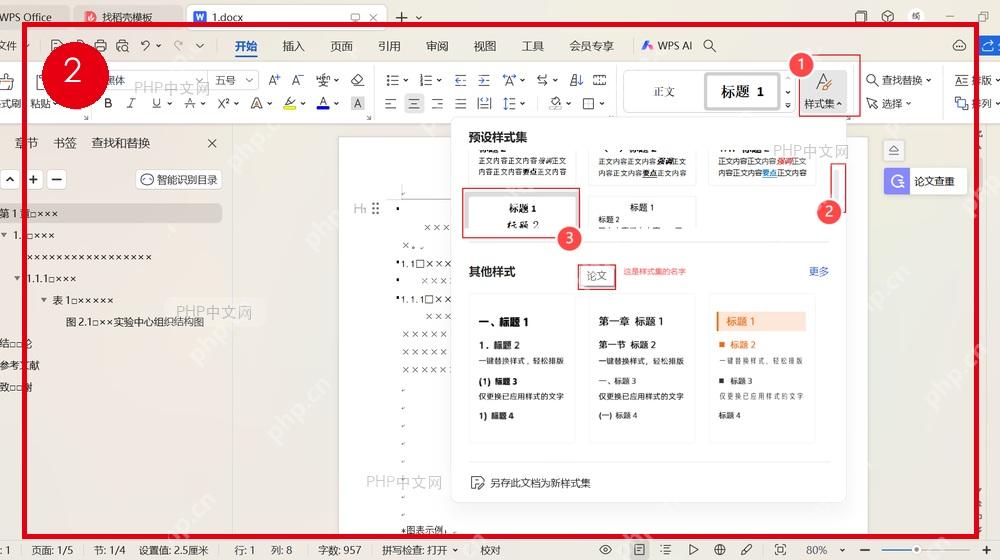Switch to 审阅 ribbon tab
Viewport: 1000px width, 560px height.
(437, 46)
